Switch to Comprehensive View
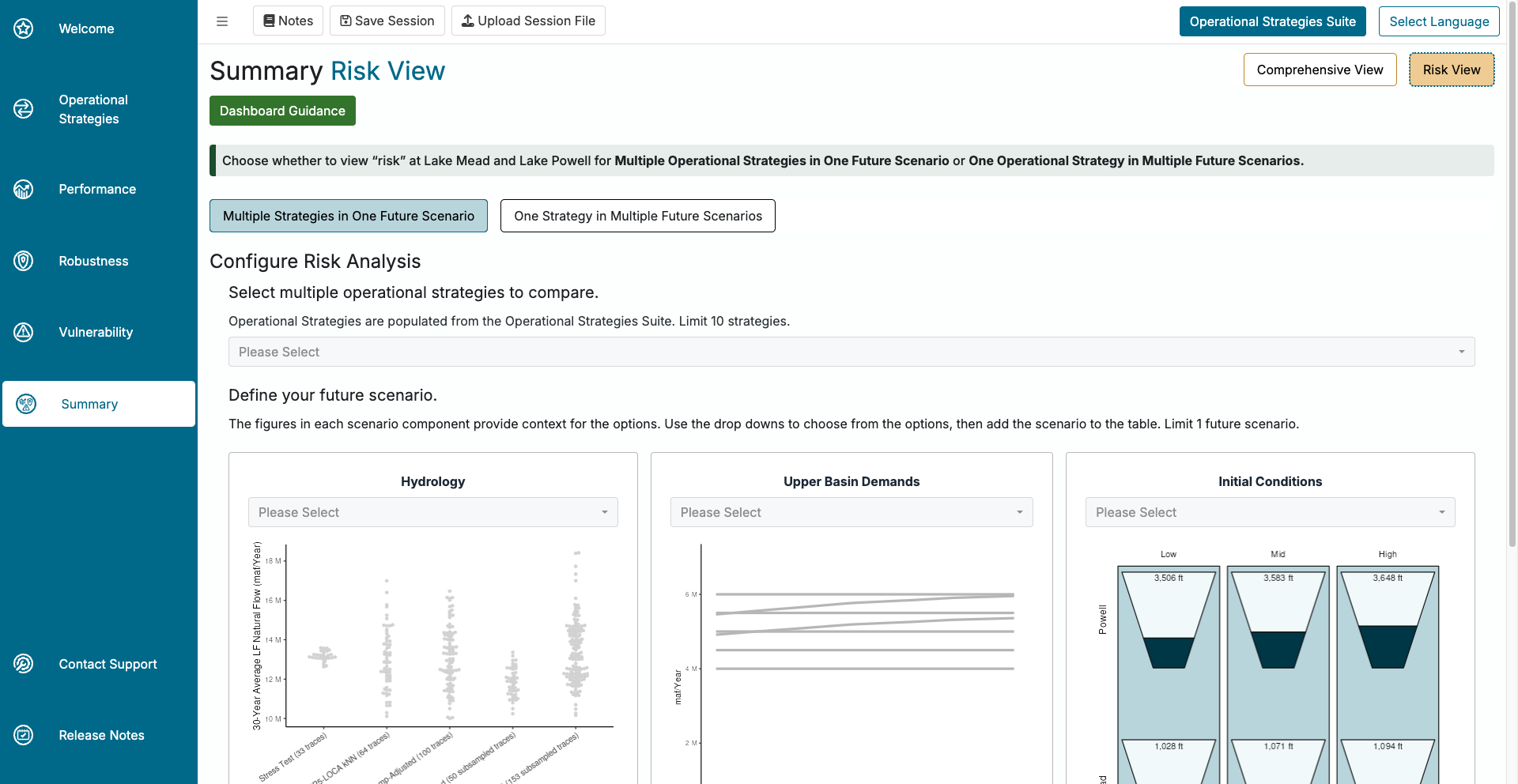The height and width of the screenshot is (784, 1518). click(x=1320, y=70)
